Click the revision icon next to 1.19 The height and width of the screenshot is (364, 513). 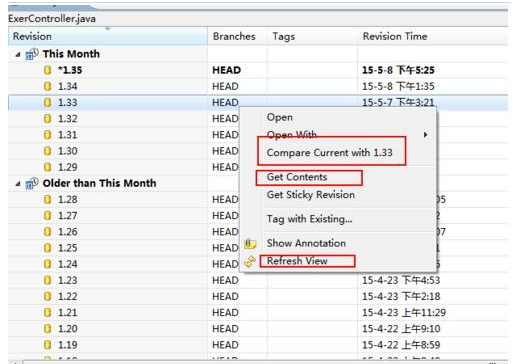[x=48, y=345]
